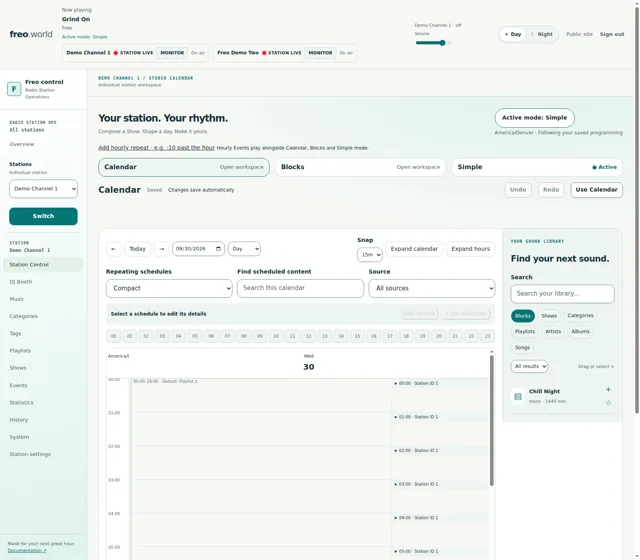Filter library by Shows
This screenshot has width=640, height=560.
tap(549, 316)
